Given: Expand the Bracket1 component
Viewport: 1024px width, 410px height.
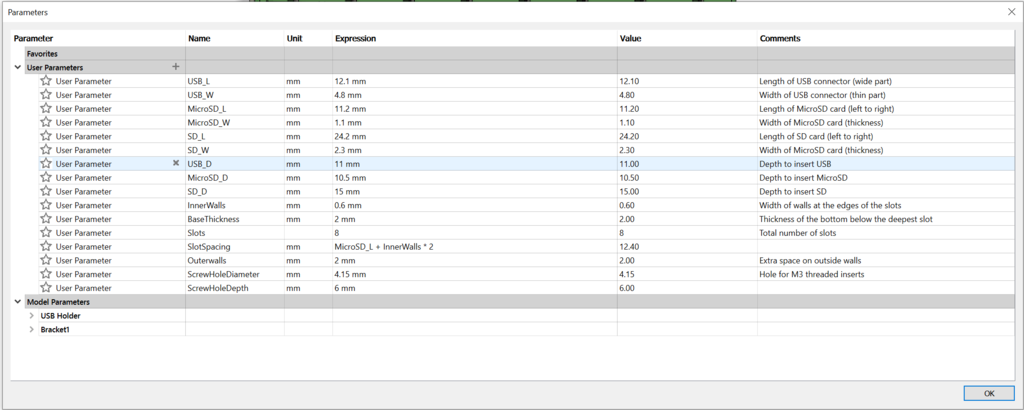Looking at the screenshot, I should coord(31,329).
